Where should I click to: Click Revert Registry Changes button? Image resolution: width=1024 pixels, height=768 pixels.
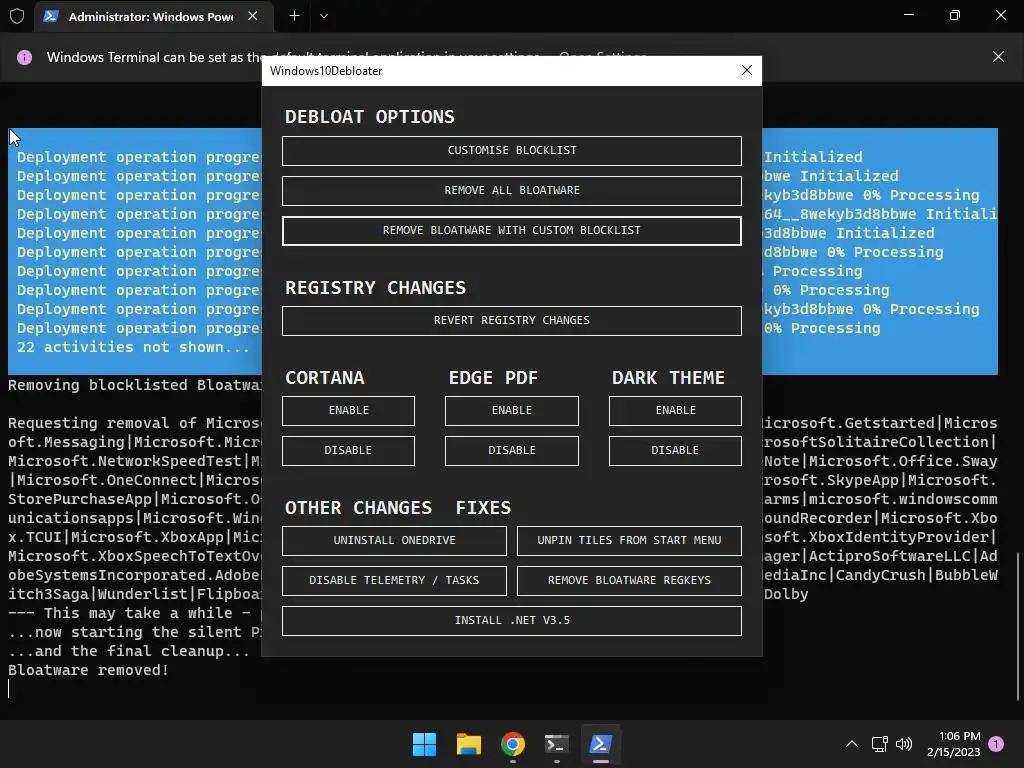click(511, 320)
